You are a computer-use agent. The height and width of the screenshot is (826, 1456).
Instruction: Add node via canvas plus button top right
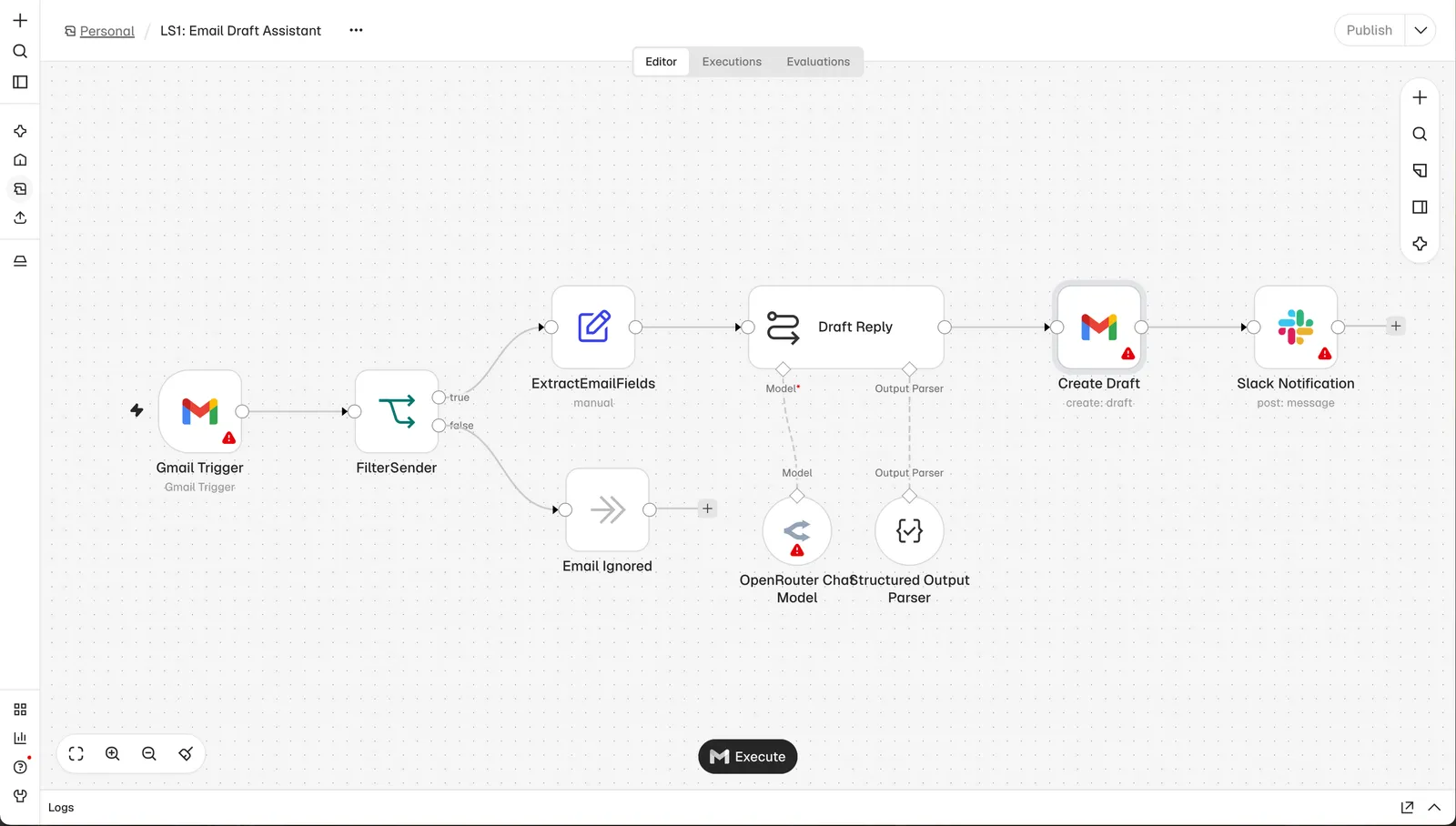click(1420, 97)
